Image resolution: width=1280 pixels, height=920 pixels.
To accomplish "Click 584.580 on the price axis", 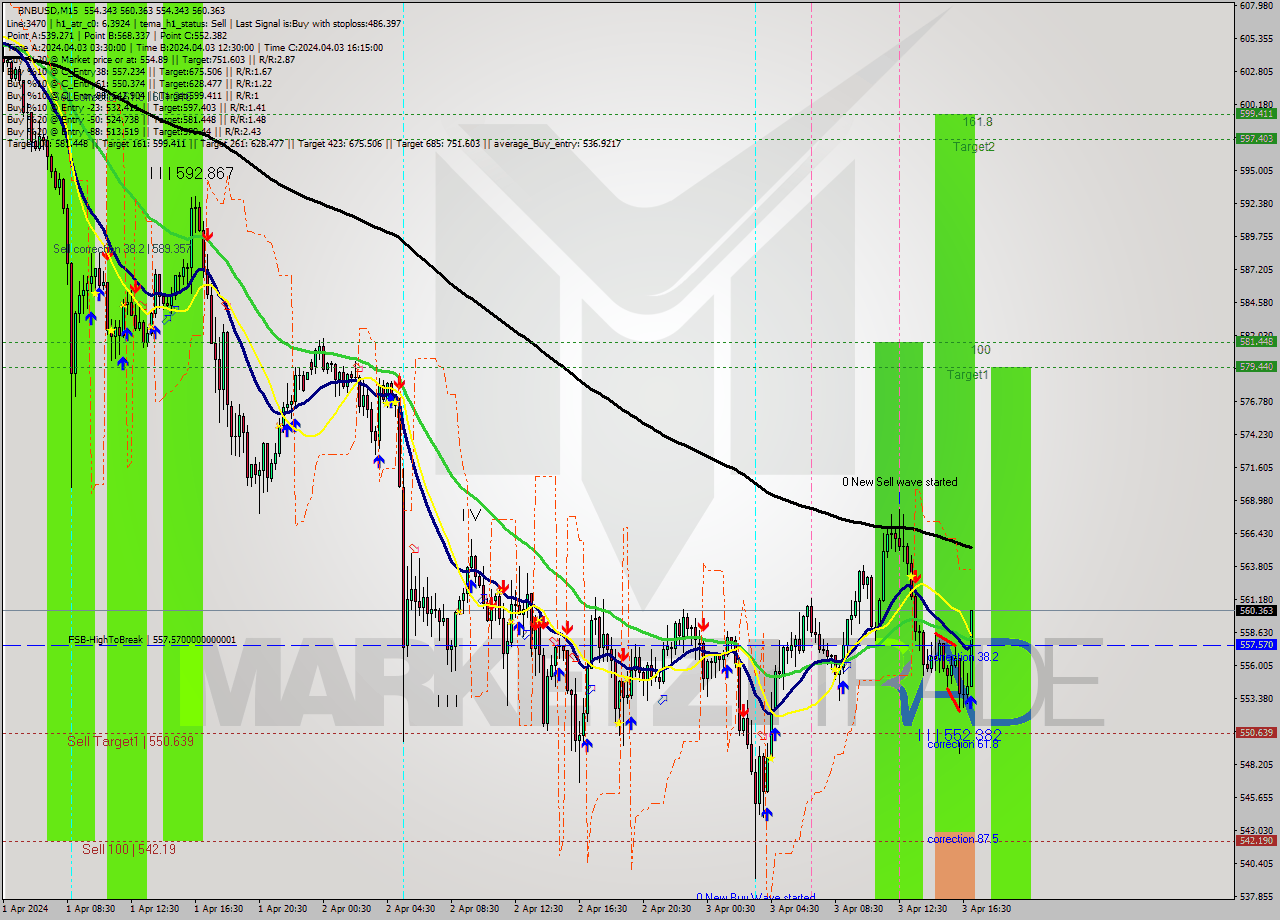I will [1256, 303].
